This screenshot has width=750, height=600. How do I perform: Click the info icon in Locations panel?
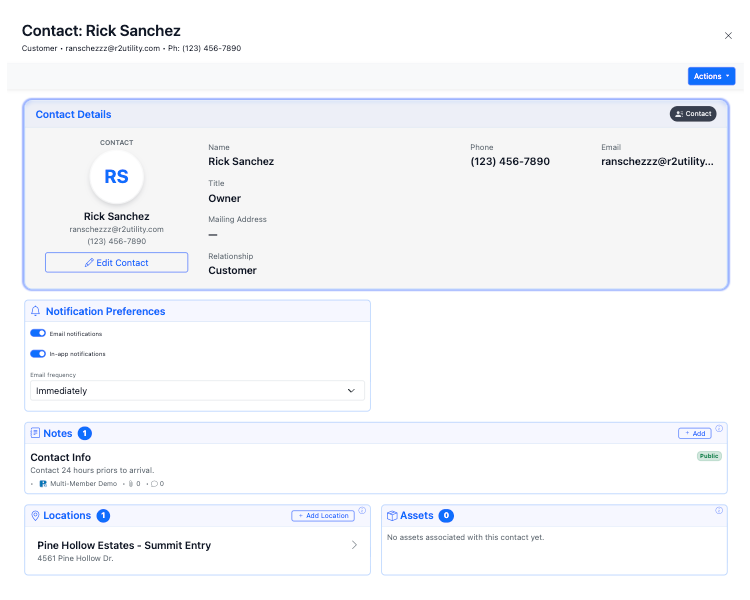pos(362,511)
